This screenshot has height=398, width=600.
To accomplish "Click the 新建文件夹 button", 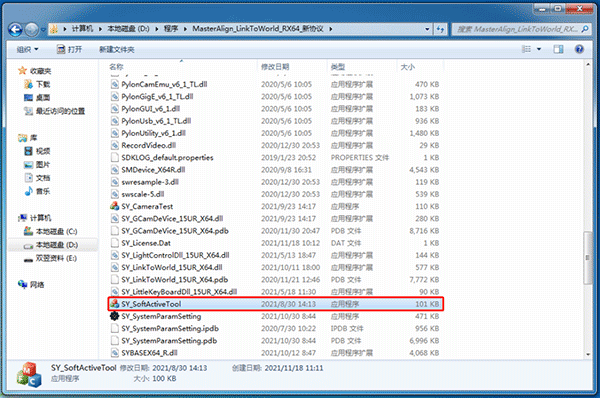I will click(117, 49).
